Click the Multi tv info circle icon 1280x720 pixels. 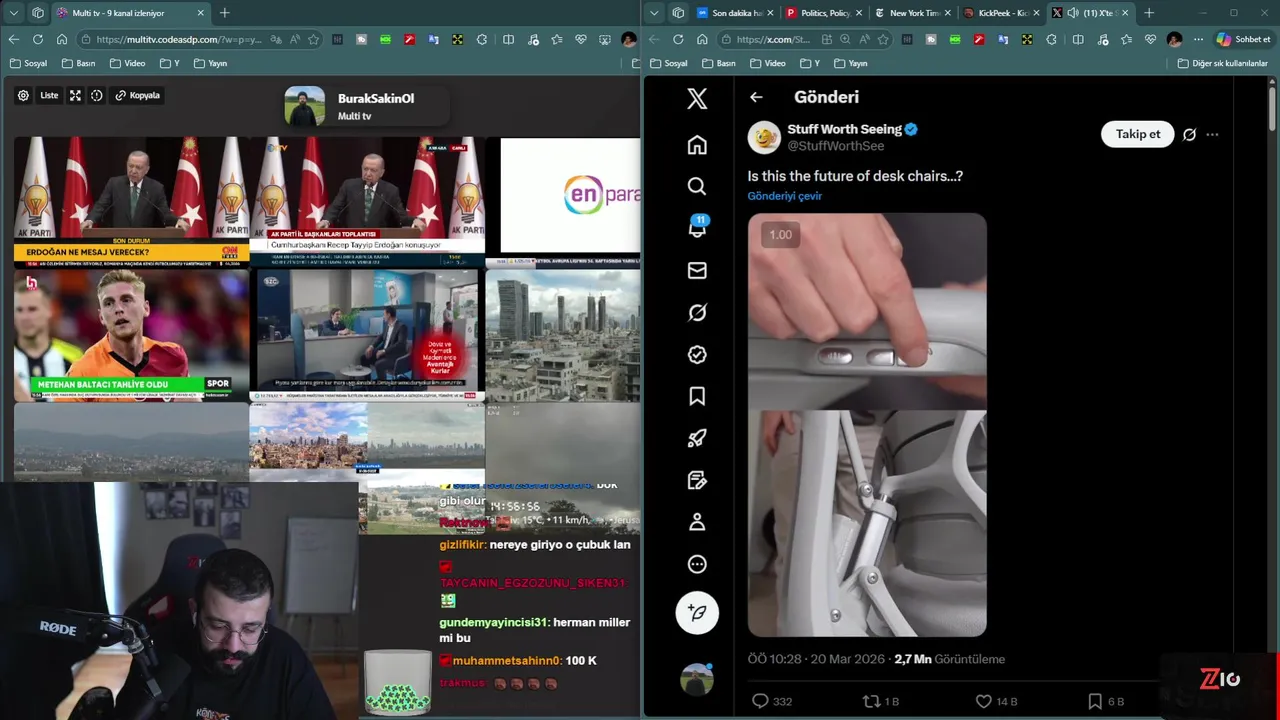coord(97,95)
